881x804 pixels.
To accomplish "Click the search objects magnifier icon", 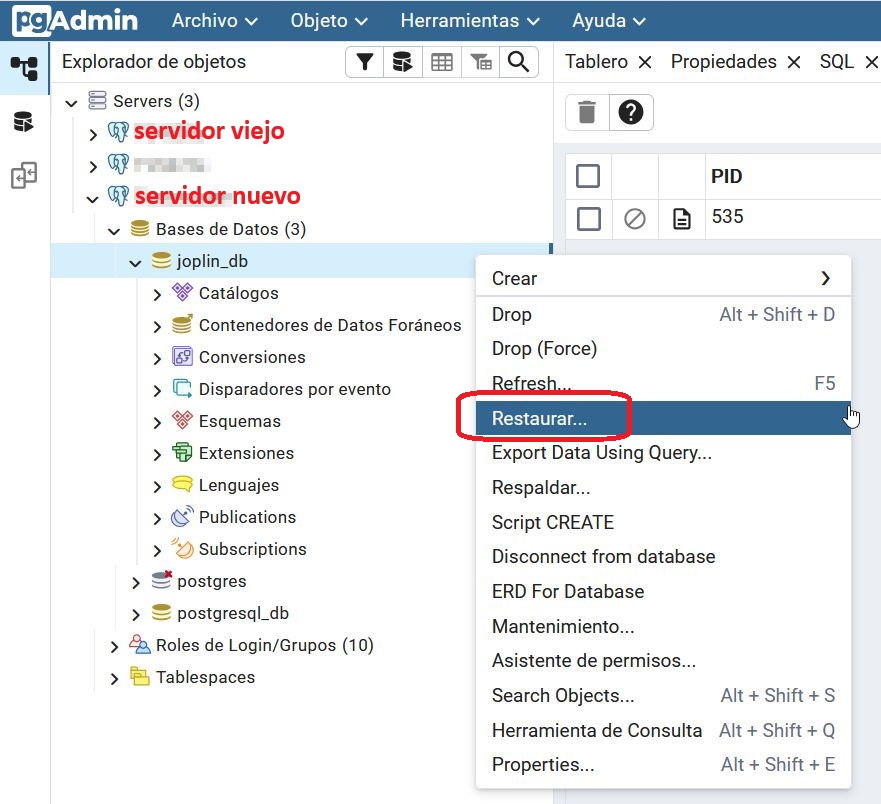I will pyautogui.click(x=518, y=62).
